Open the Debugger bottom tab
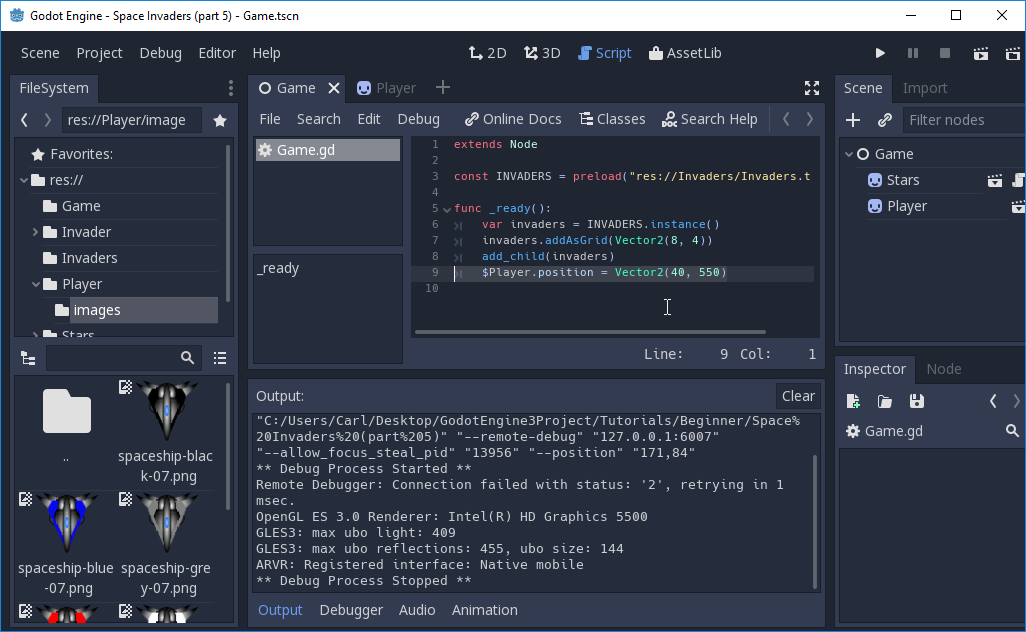This screenshot has width=1026, height=632. tap(351, 610)
